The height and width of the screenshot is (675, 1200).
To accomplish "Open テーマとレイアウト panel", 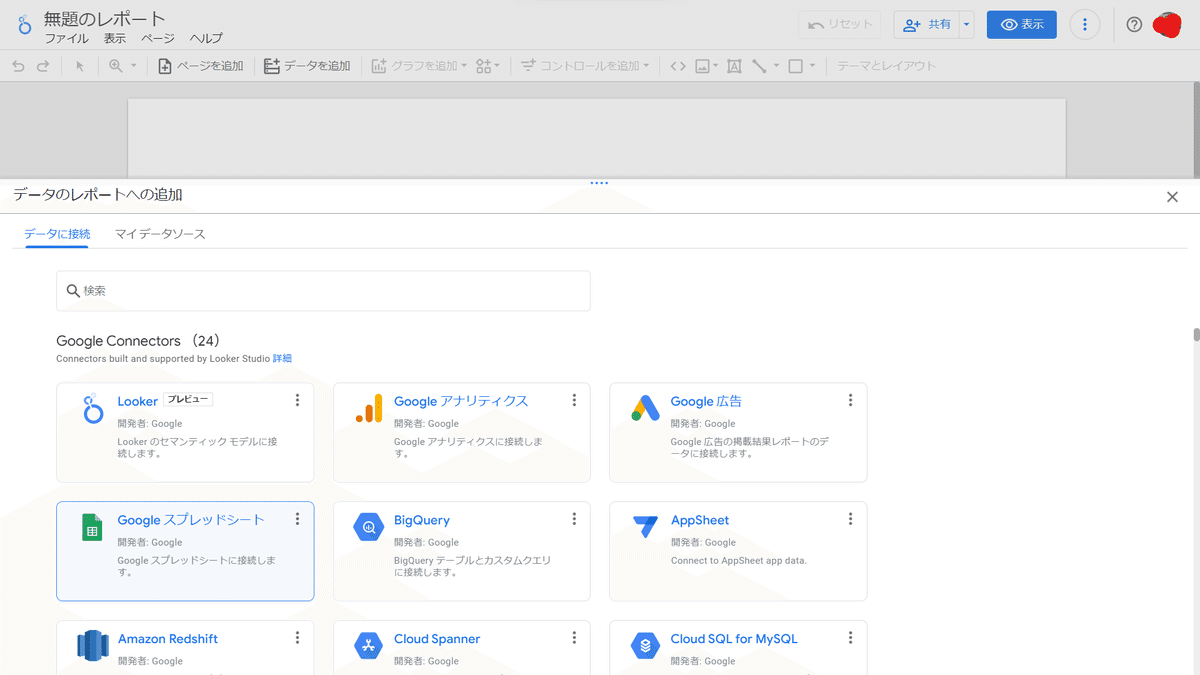I will click(x=886, y=66).
